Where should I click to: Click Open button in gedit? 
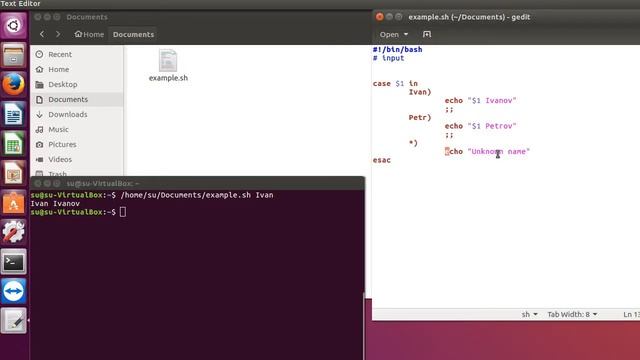point(389,35)
